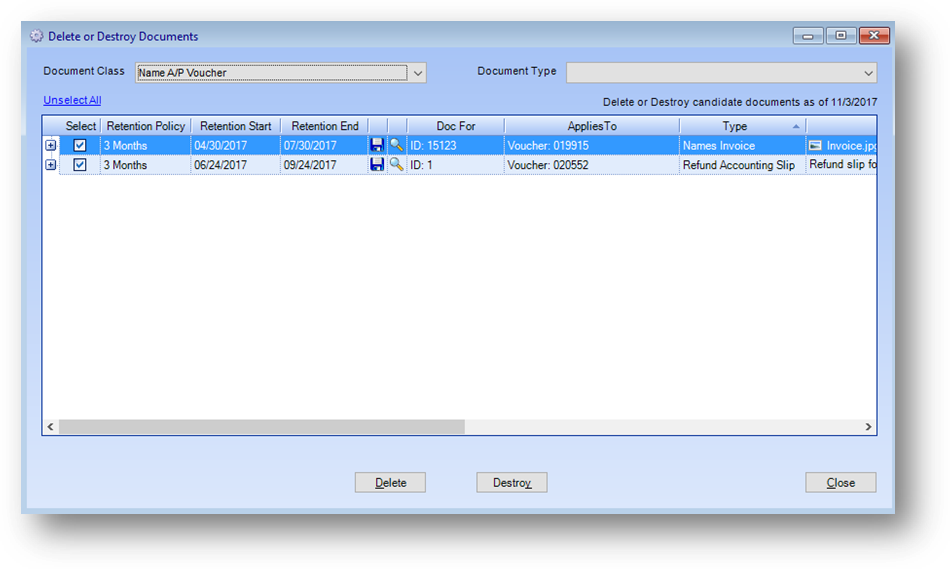Open the Document Class dropdown
The image size is (950, 569).
[418, 72]
